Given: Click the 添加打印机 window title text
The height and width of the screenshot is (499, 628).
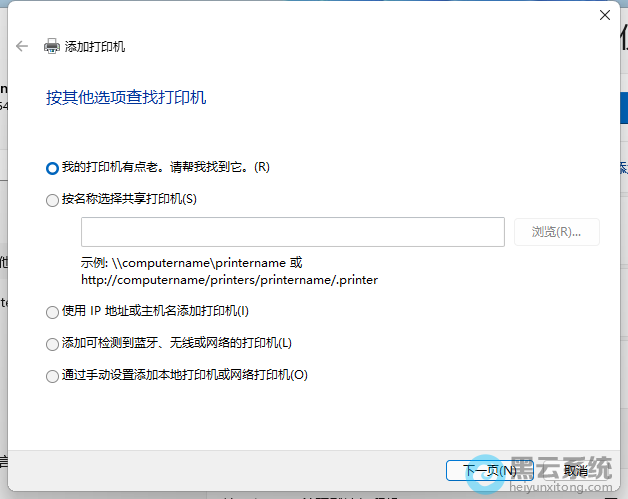Looking at the screenshot, I should point(95,46).
